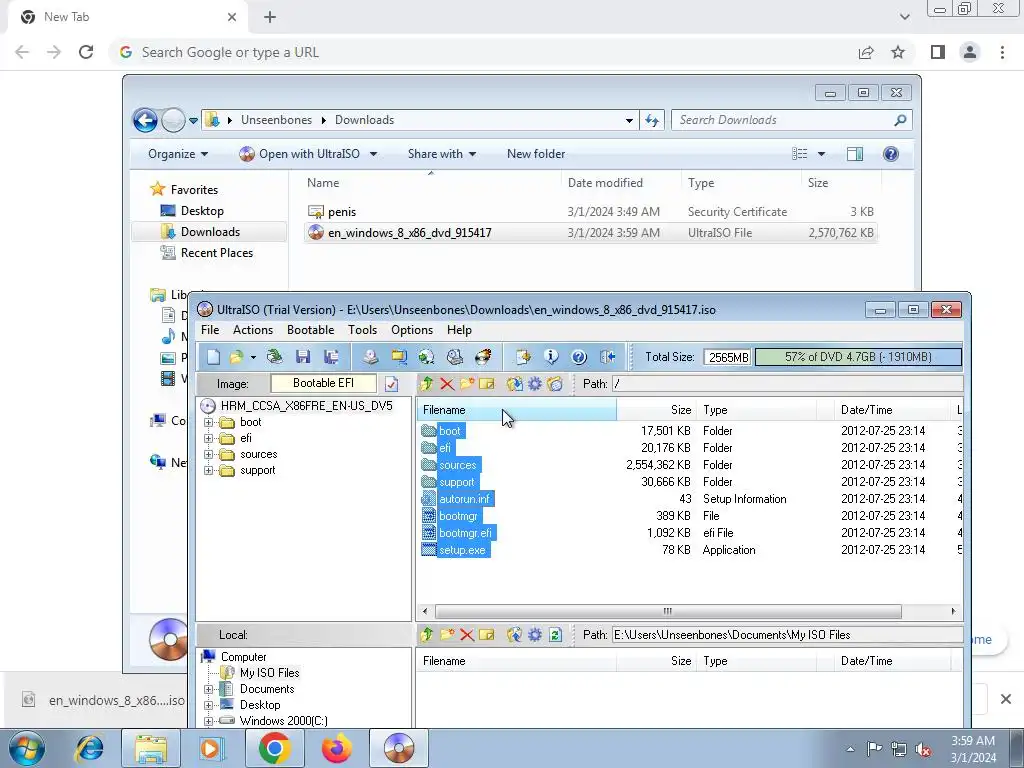Image resolution: width=1024 pixels, height=768 pixels.
Task: Click New folder button in Explorer
Action: pos(536,153)
